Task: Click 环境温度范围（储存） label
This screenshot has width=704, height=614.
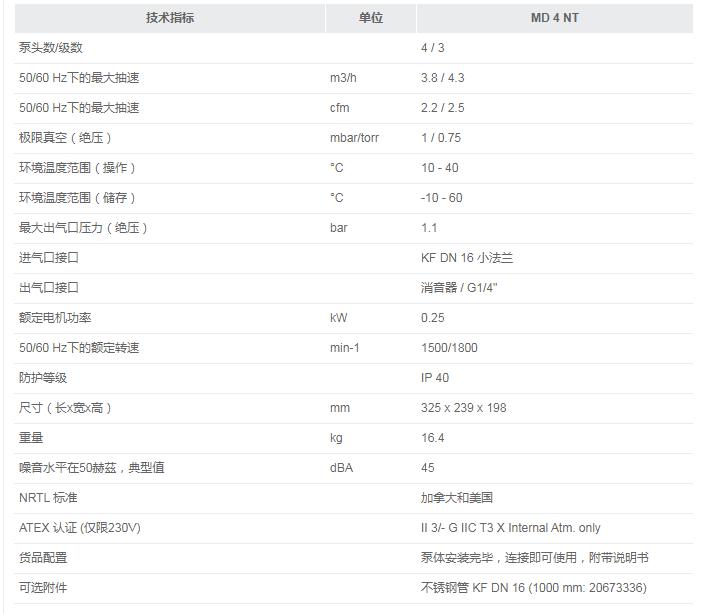Action: point(78,197)
